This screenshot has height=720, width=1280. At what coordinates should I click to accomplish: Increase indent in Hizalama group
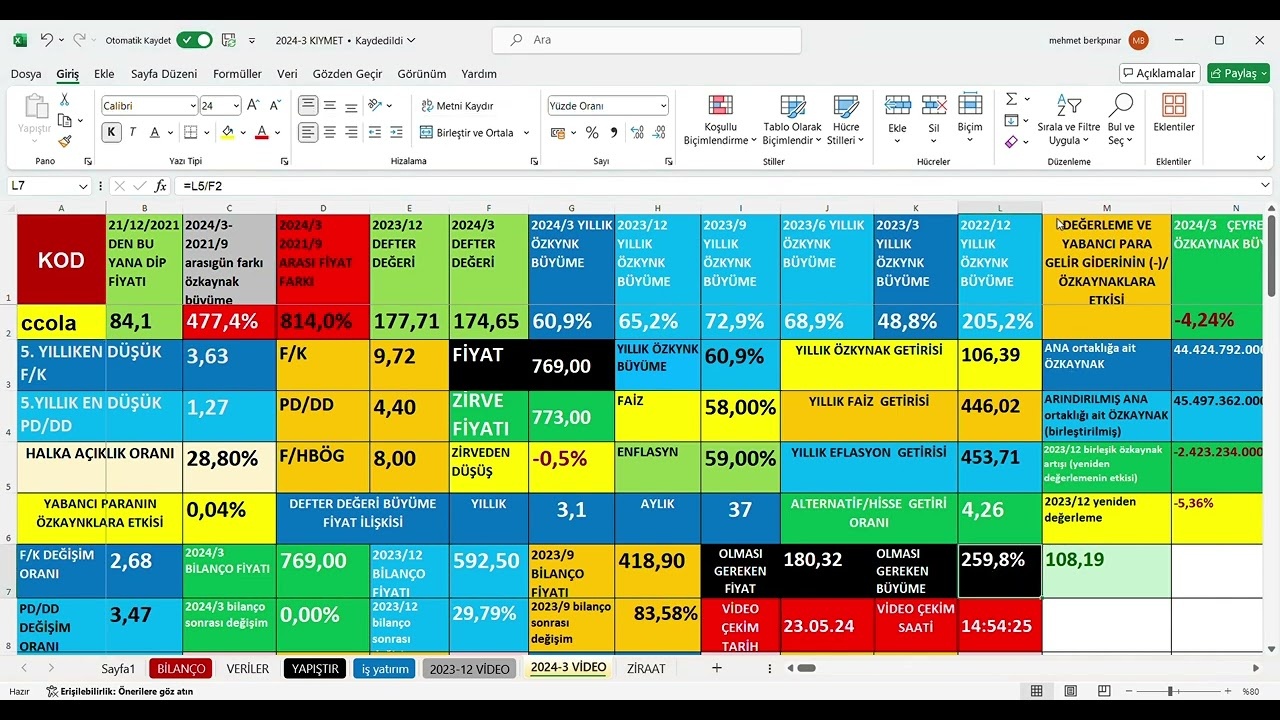pos(397,132)
